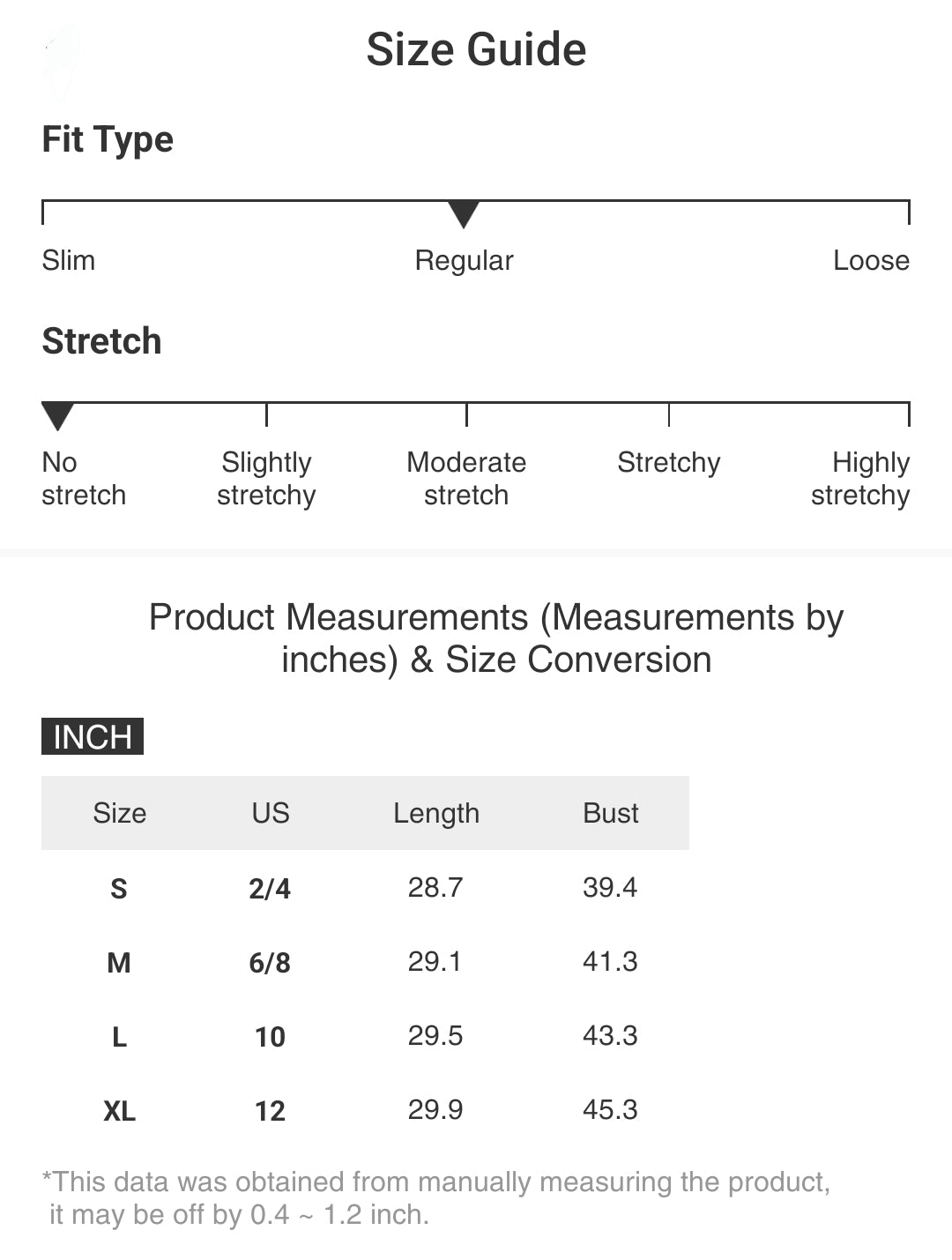952x1260 pixels.
Task: Click the 29.9 length value for XL
Action: 435,1109
